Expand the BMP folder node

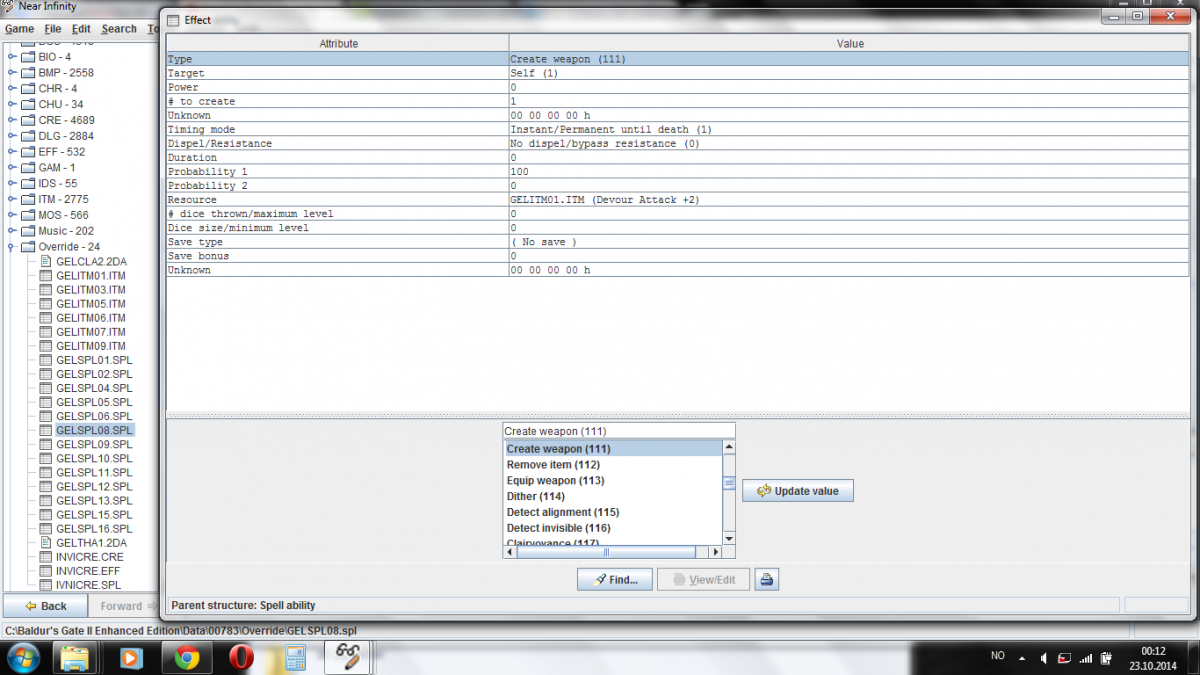pos(11,72)
